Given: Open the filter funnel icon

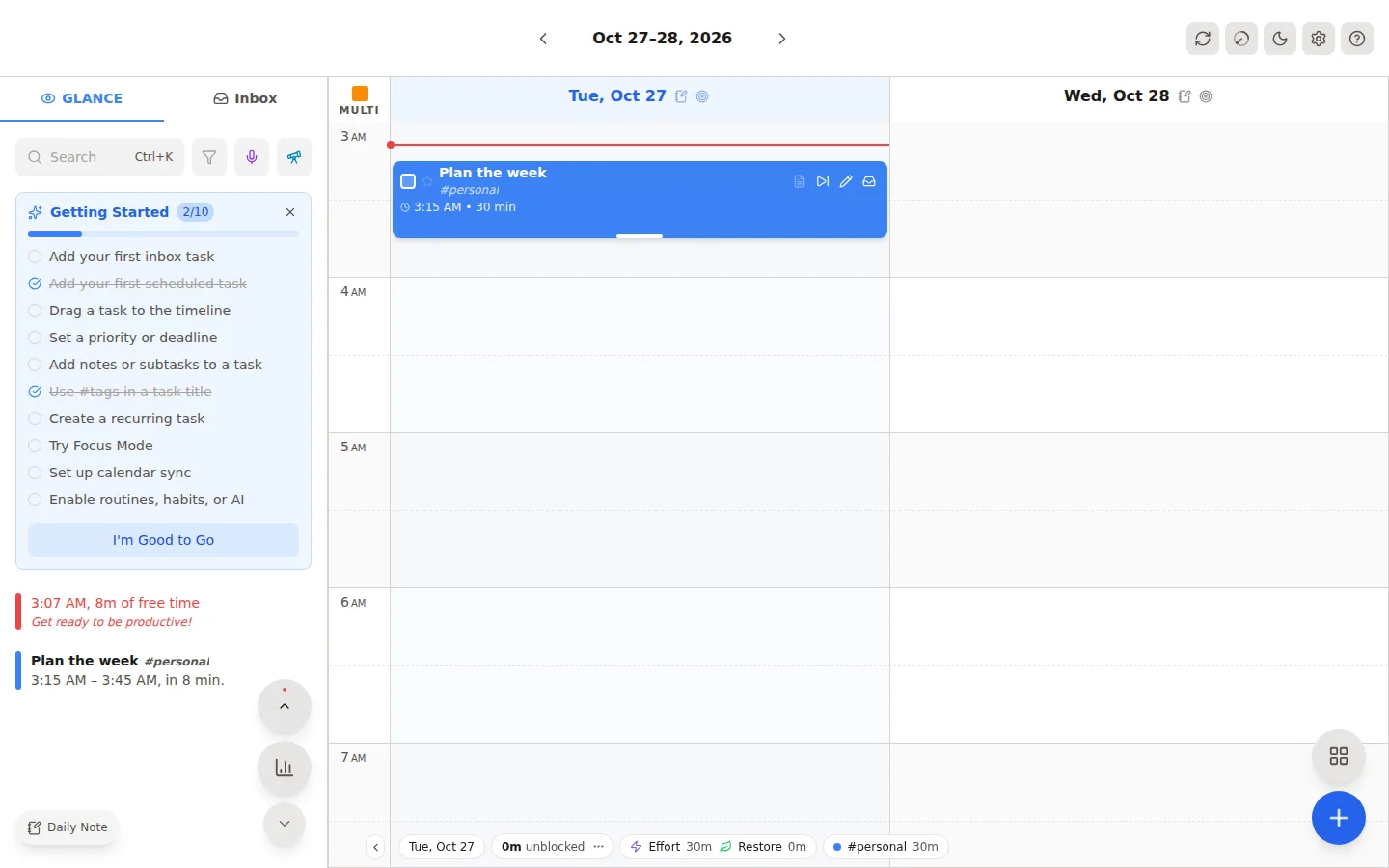Looking at the screenshot, I should click(x=209, y=157).
